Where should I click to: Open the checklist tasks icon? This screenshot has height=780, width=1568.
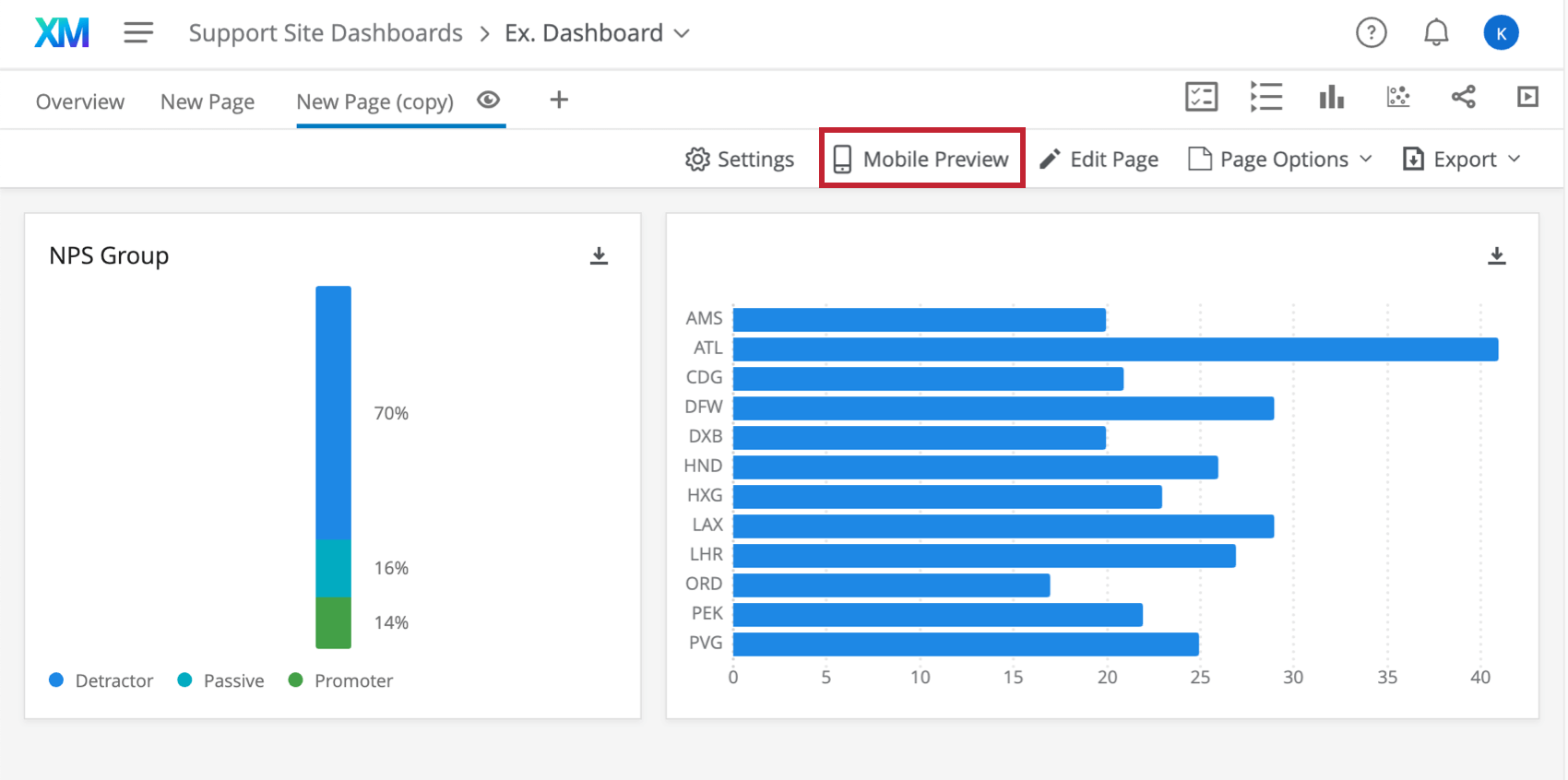[1201, 97]
